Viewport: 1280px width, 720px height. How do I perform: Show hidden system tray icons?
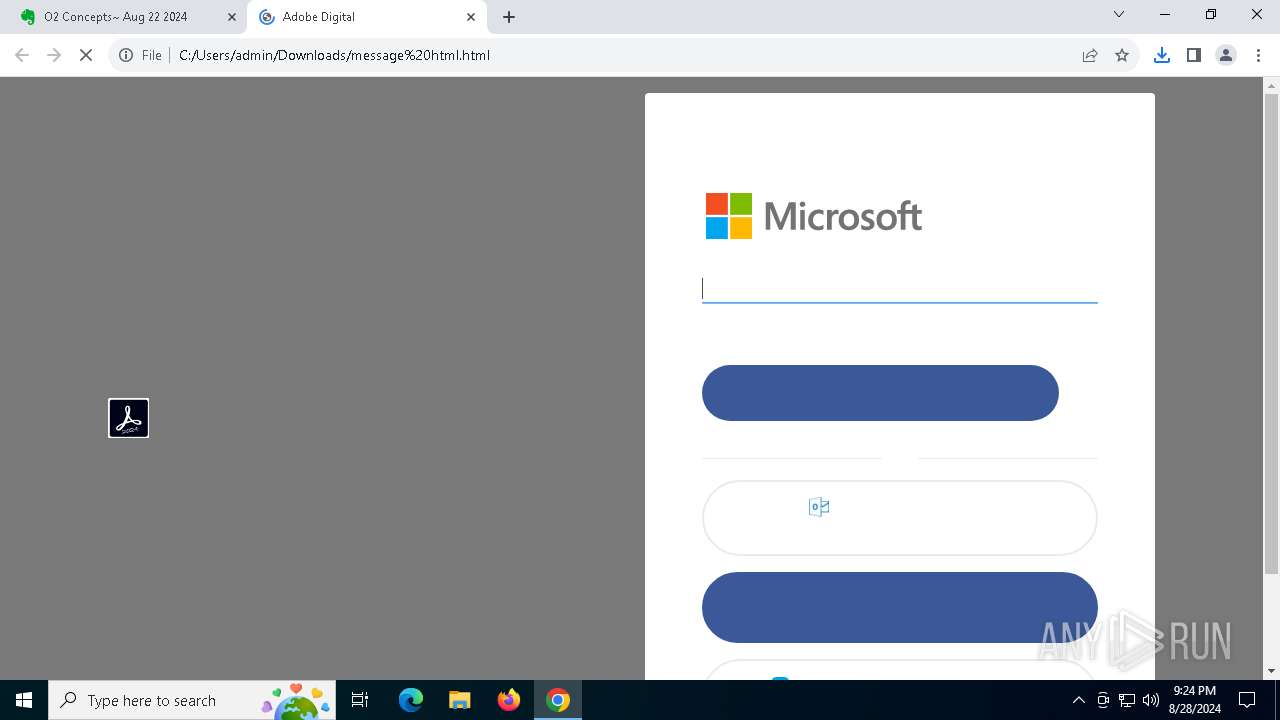pyautogui.click(x=1078, y=700)
